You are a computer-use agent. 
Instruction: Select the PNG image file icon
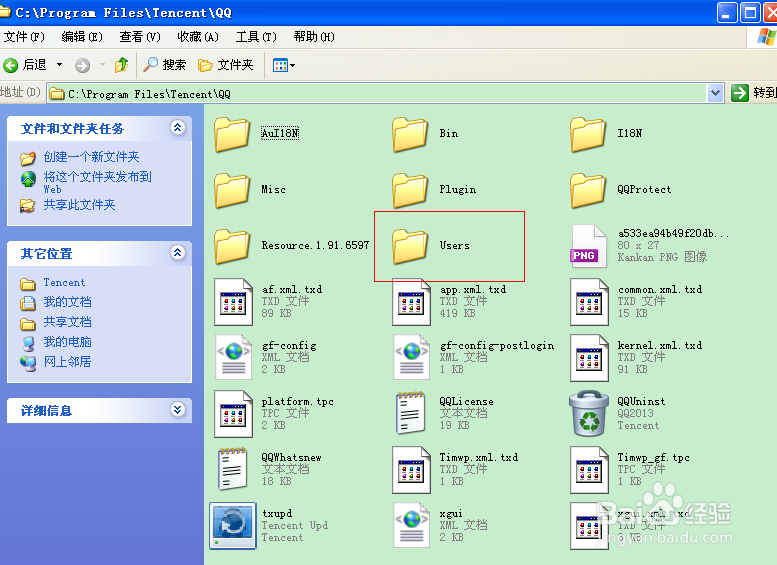(588, 246)
